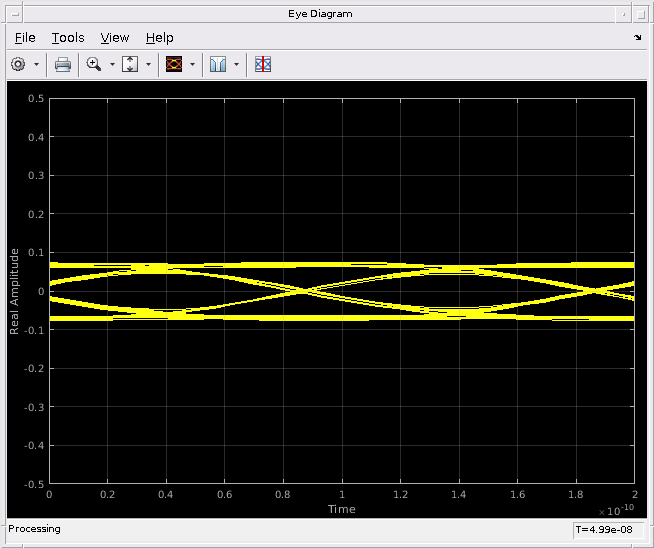
Task: Expand the zoom options dropdown arrow
Action: point(112,64)
